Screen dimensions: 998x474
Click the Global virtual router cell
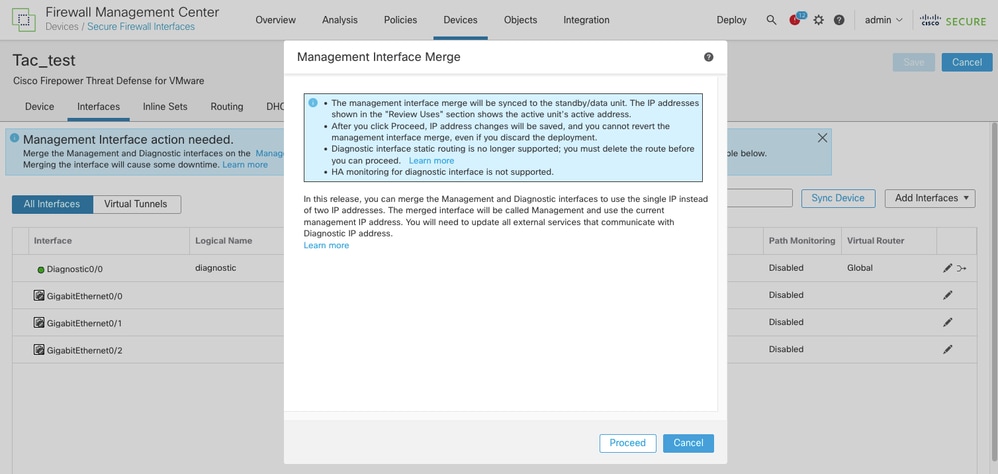click(860, 268)
